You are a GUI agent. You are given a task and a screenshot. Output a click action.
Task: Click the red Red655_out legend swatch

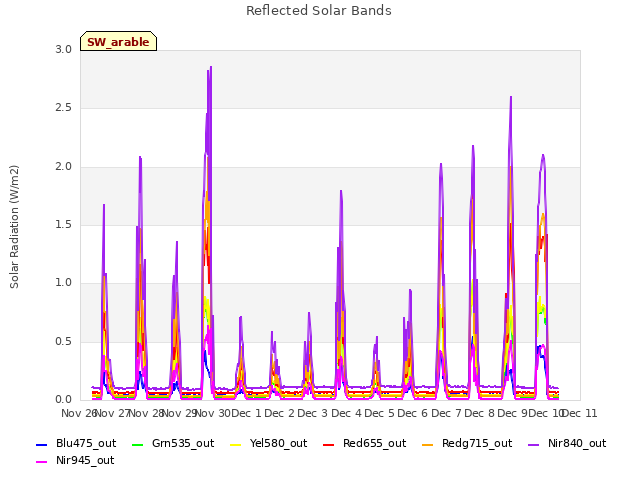point(329,444)
